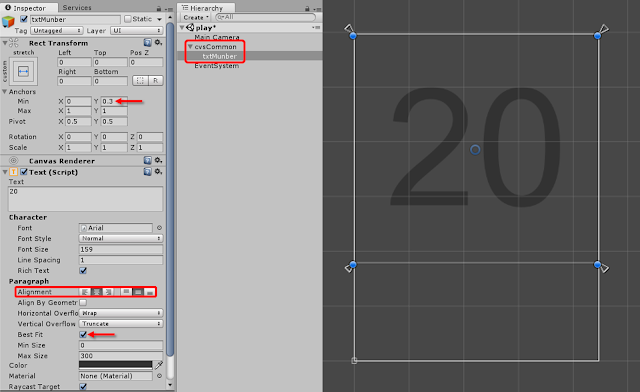640x392 pixels.
Task: Open the Create menu in Hierarchy
Action: (x=196, y=18)
